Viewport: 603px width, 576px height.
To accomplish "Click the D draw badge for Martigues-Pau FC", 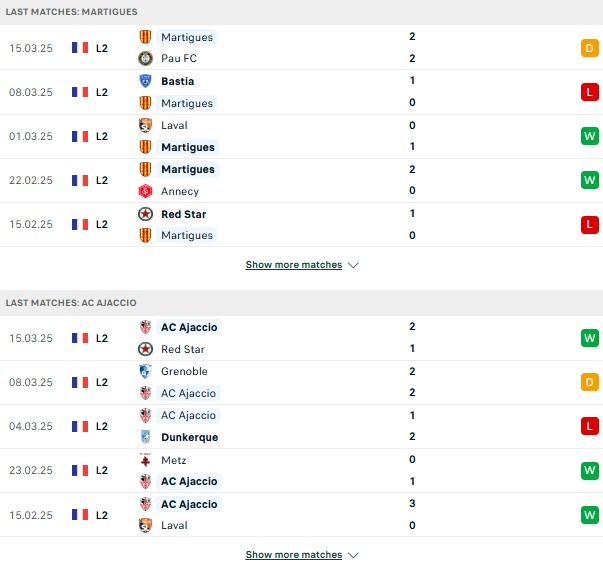I will (590, 48).
